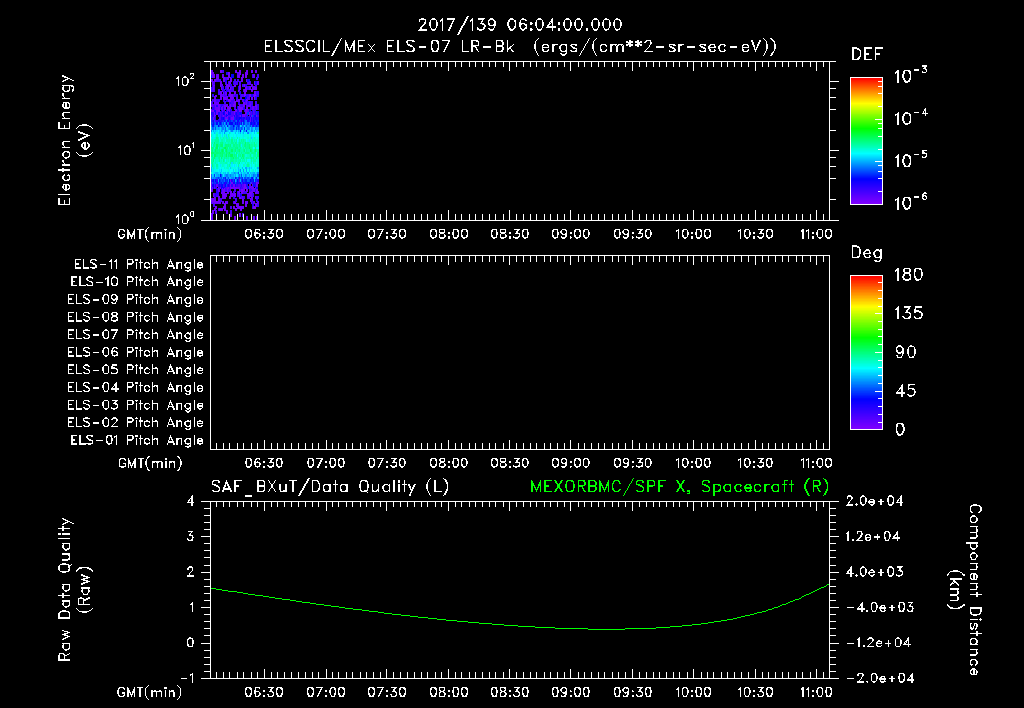Click the 10^-4 DEF scale value
The height and width of the screenshot is (708, 1024).
[x=910, y=118]
